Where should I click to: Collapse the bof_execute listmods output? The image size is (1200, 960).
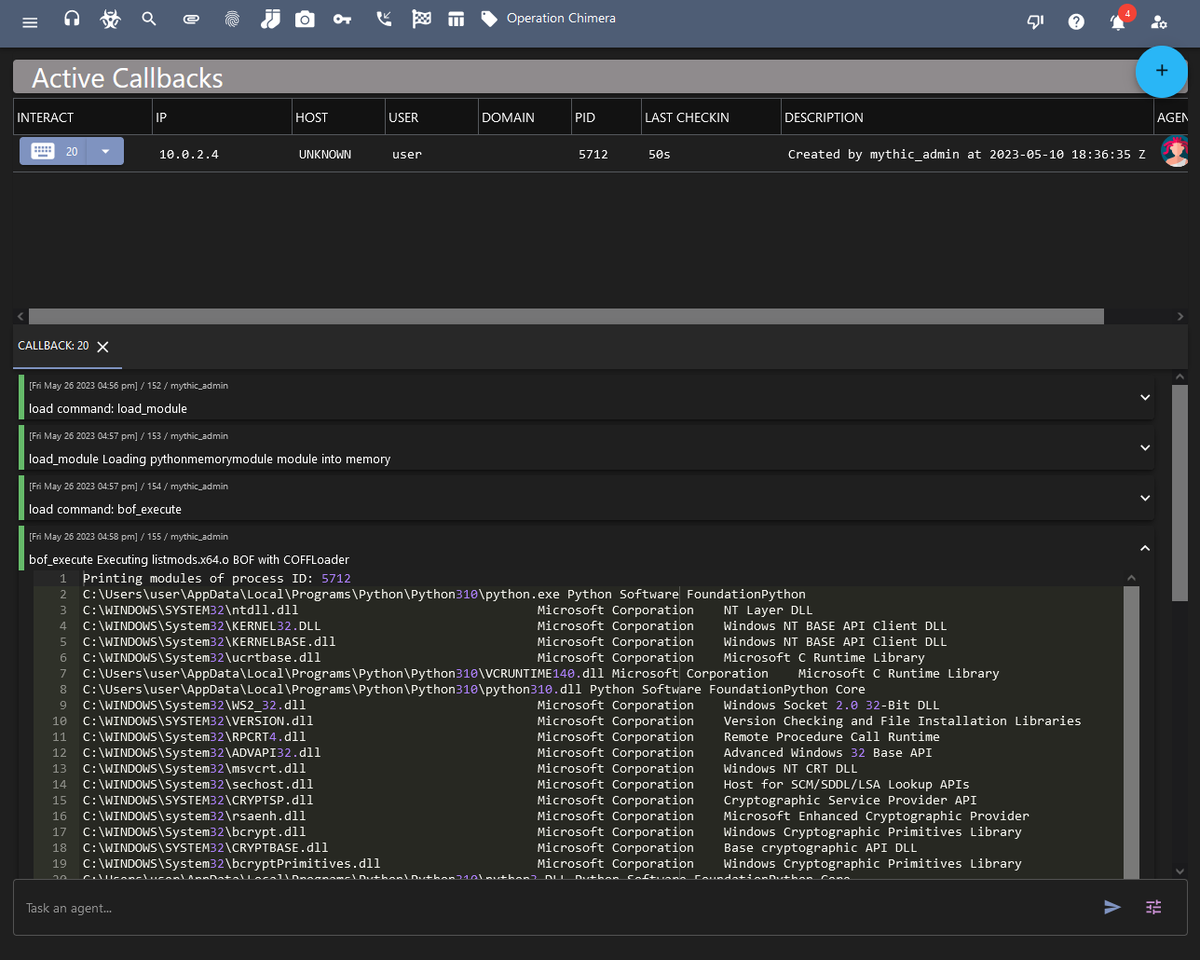pyautogui.click(x=1145, y=548)
